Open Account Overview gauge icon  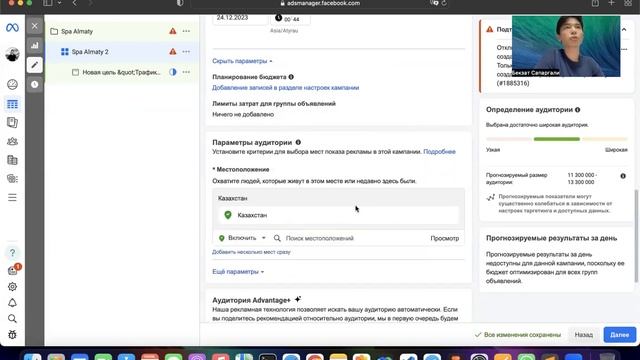pos(12,84)
